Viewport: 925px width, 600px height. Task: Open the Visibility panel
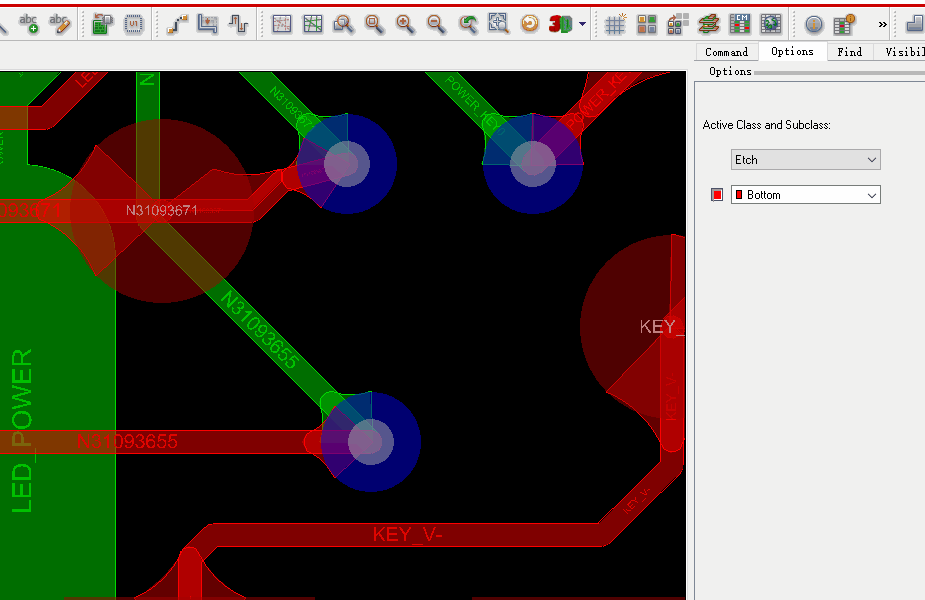coord(903,52)
